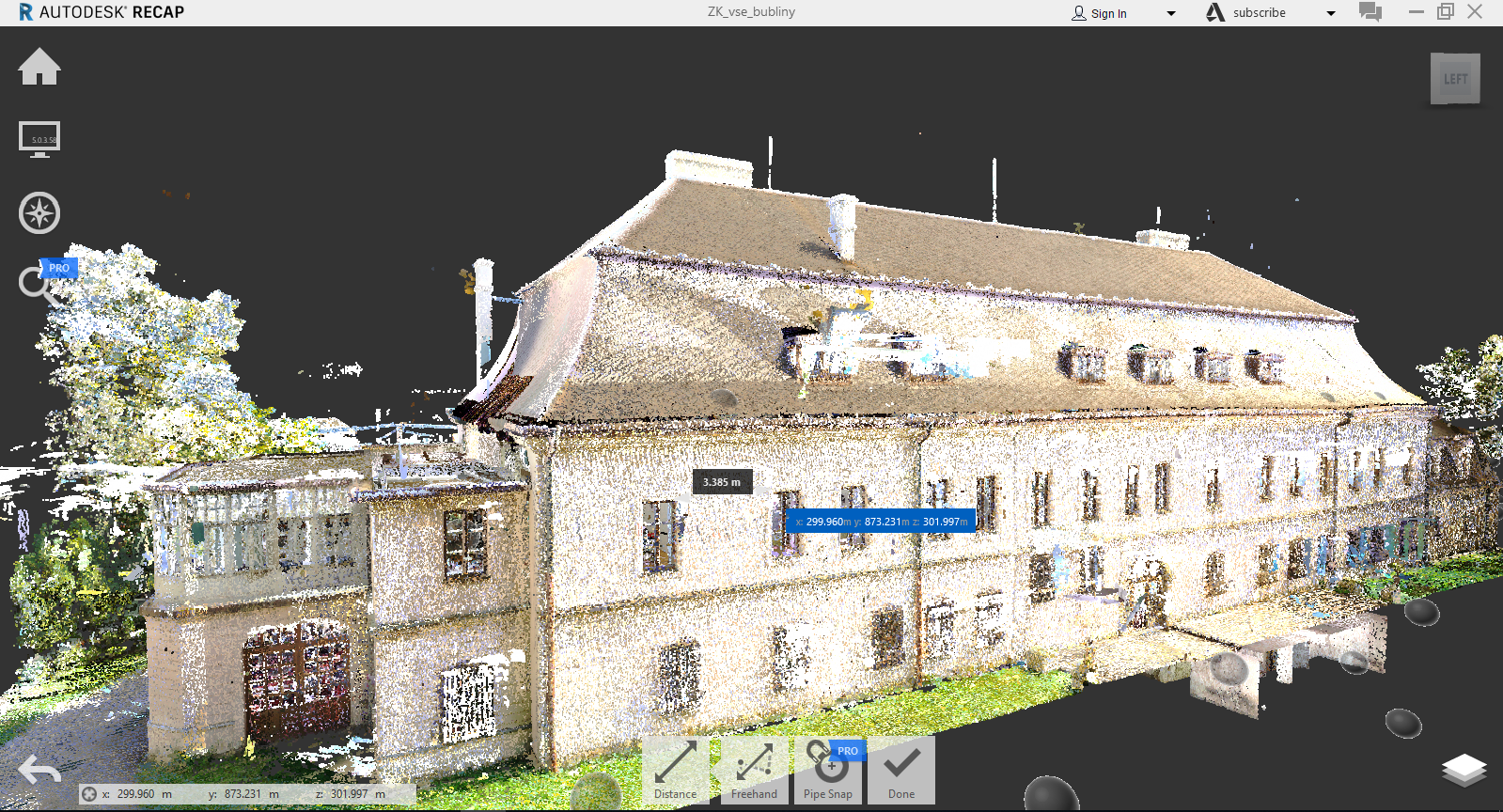Click the z coordinate field 301.997

pos(351,794)
